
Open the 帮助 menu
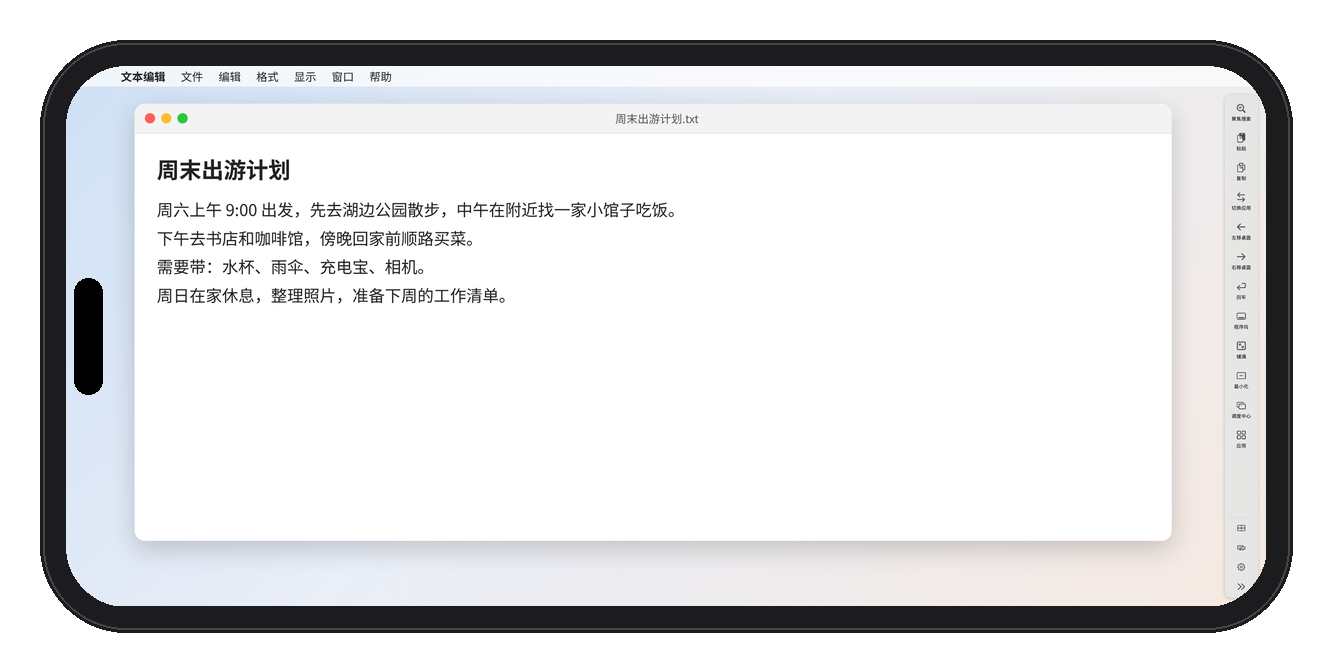pos(380,77)
